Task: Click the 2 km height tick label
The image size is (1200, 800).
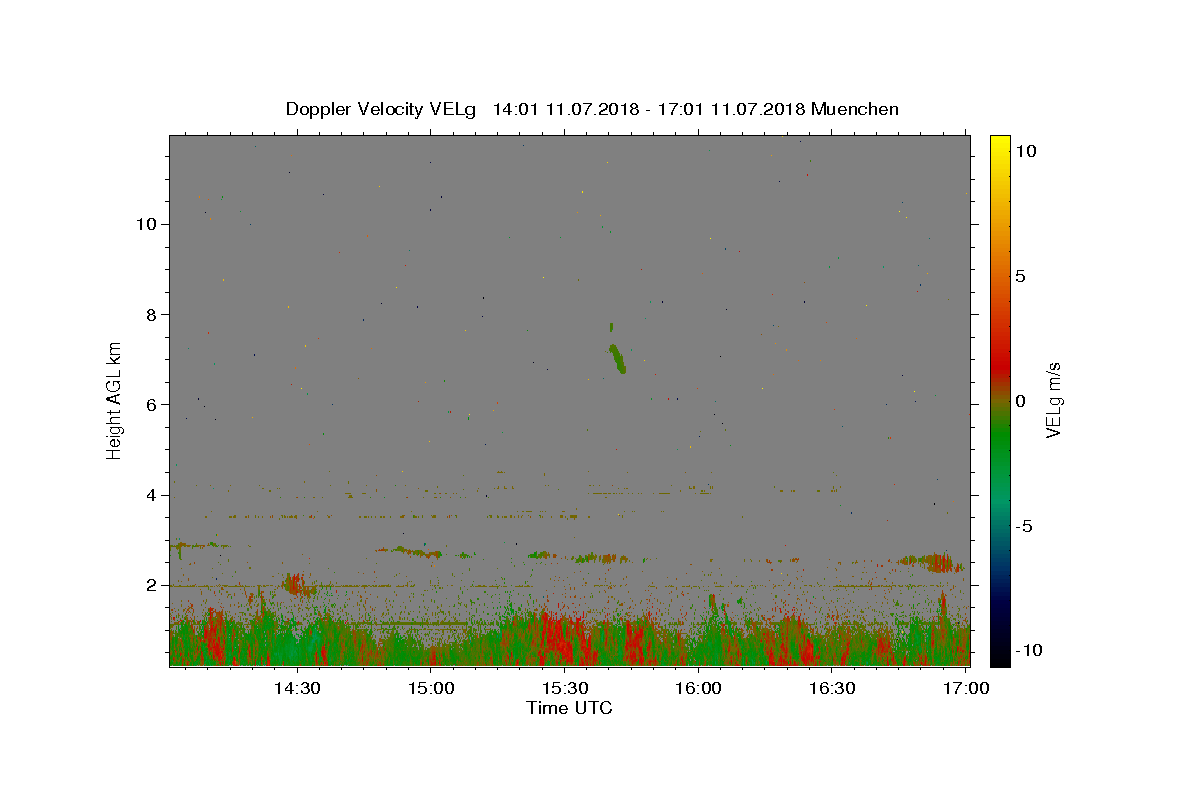Action: pos(153,585)
